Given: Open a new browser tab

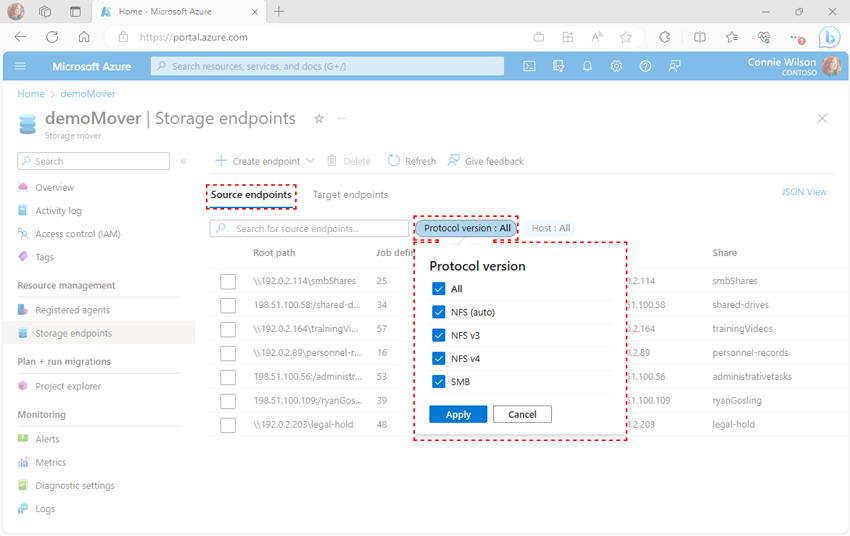Looking at the screenshot, I should pyautogui.click(x=279, y=11).
